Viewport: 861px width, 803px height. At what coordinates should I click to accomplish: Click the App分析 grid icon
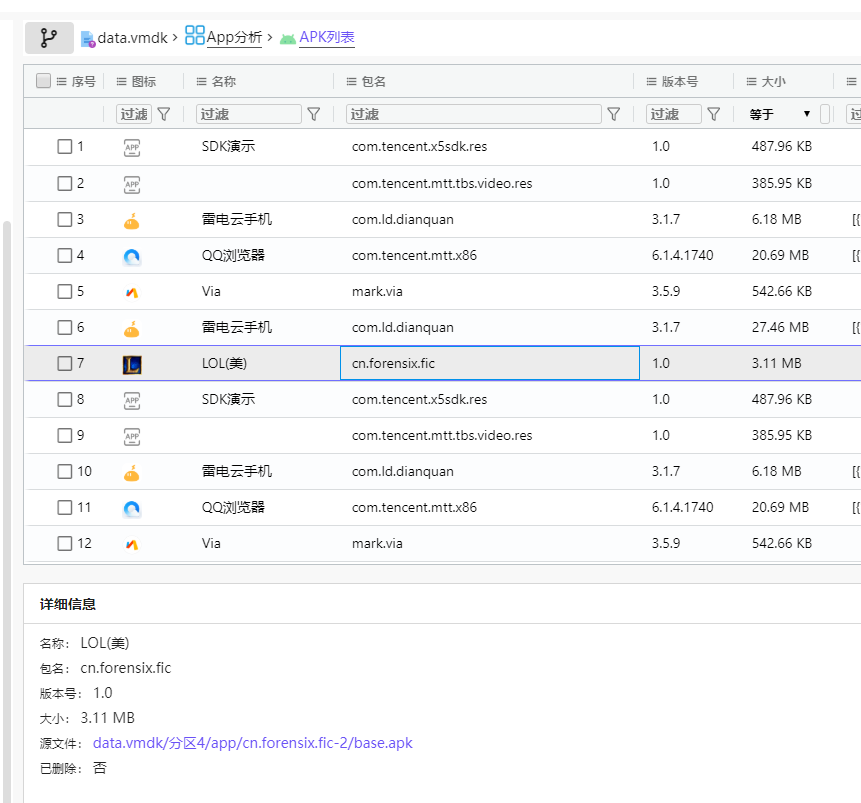click(194, 37)
